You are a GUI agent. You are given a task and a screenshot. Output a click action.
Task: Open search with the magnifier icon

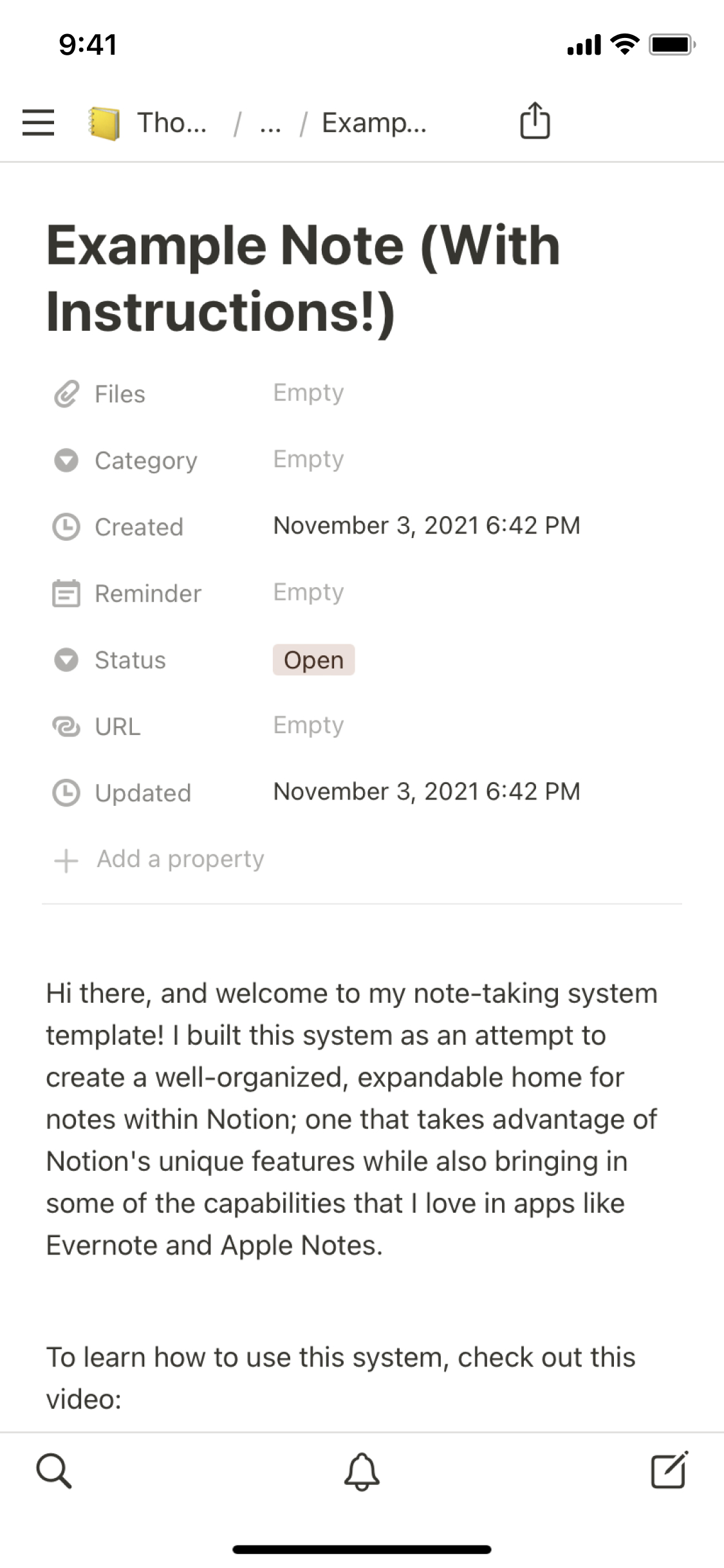coord(53,1471)
